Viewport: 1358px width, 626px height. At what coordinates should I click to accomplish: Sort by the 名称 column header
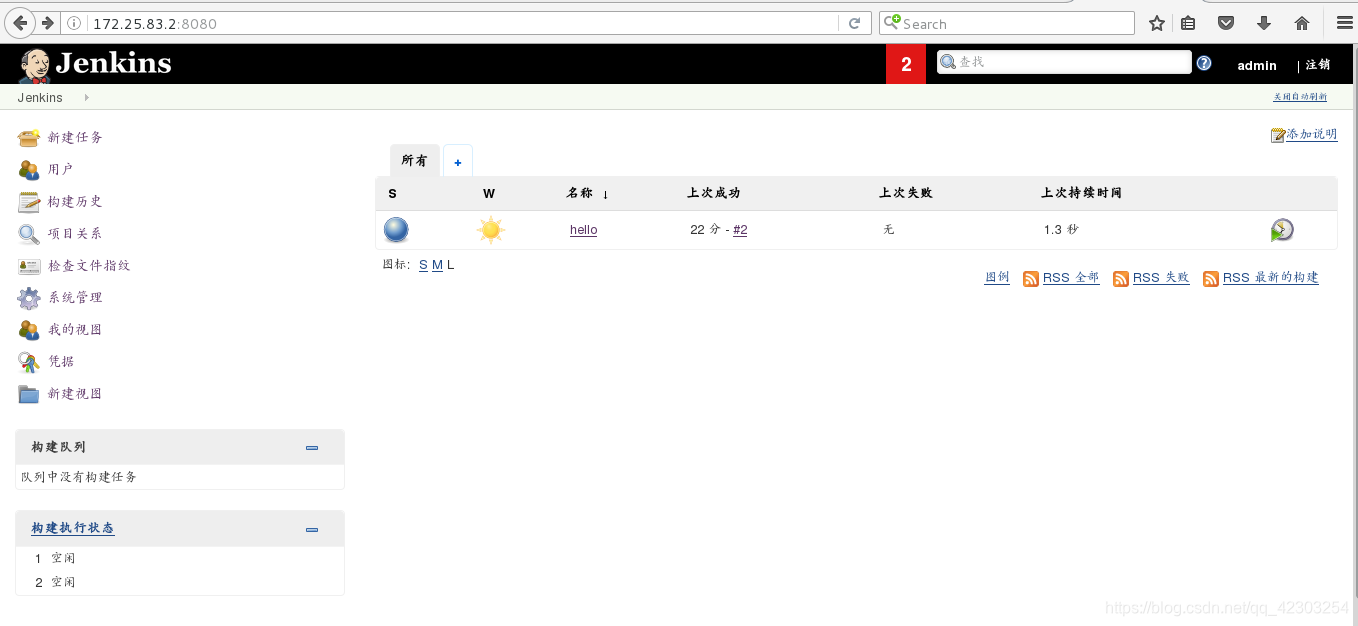tap(588, 193)
